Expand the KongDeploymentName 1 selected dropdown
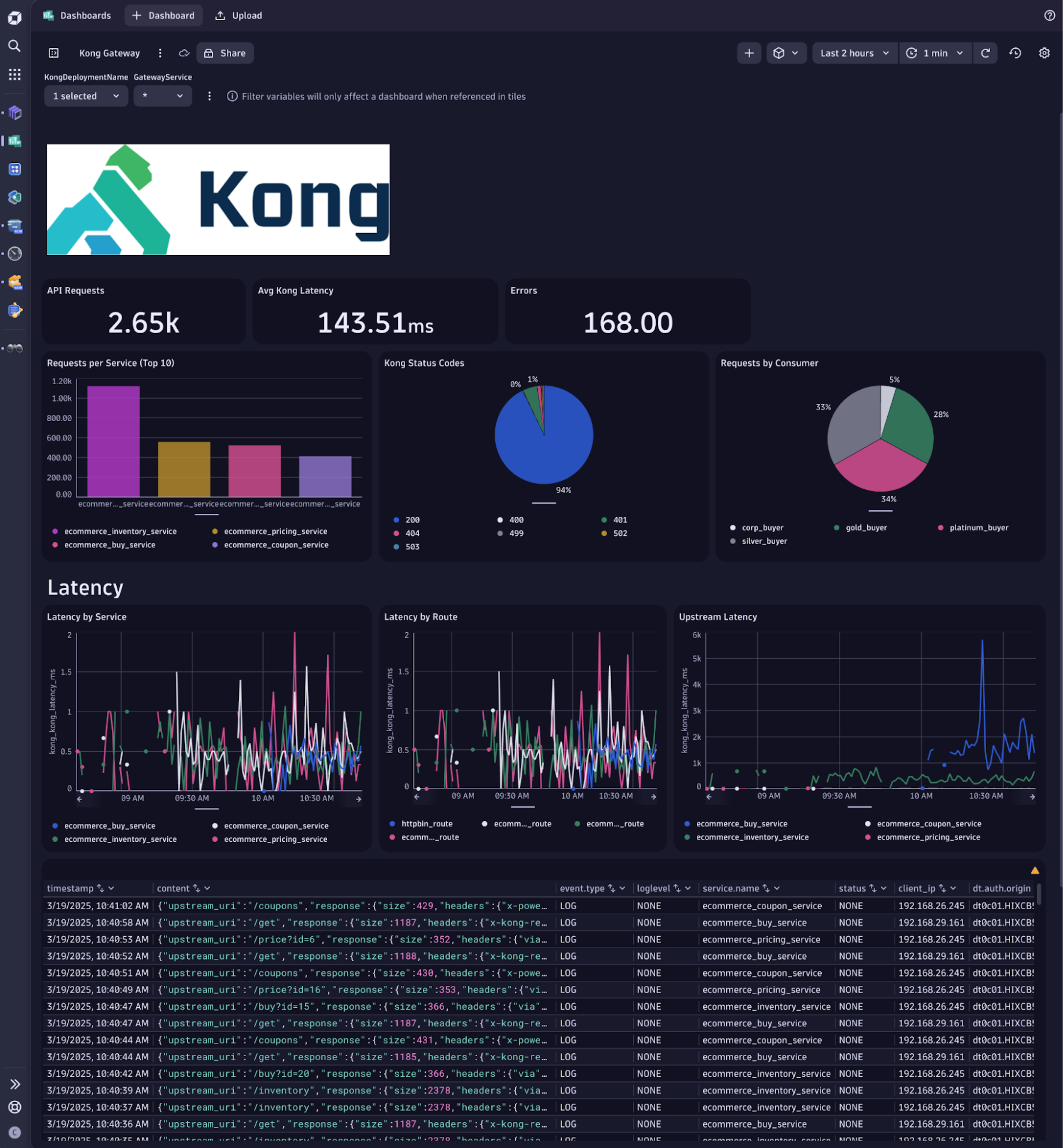This screenshot has width=1063, height=1148. tap(86, 96)
